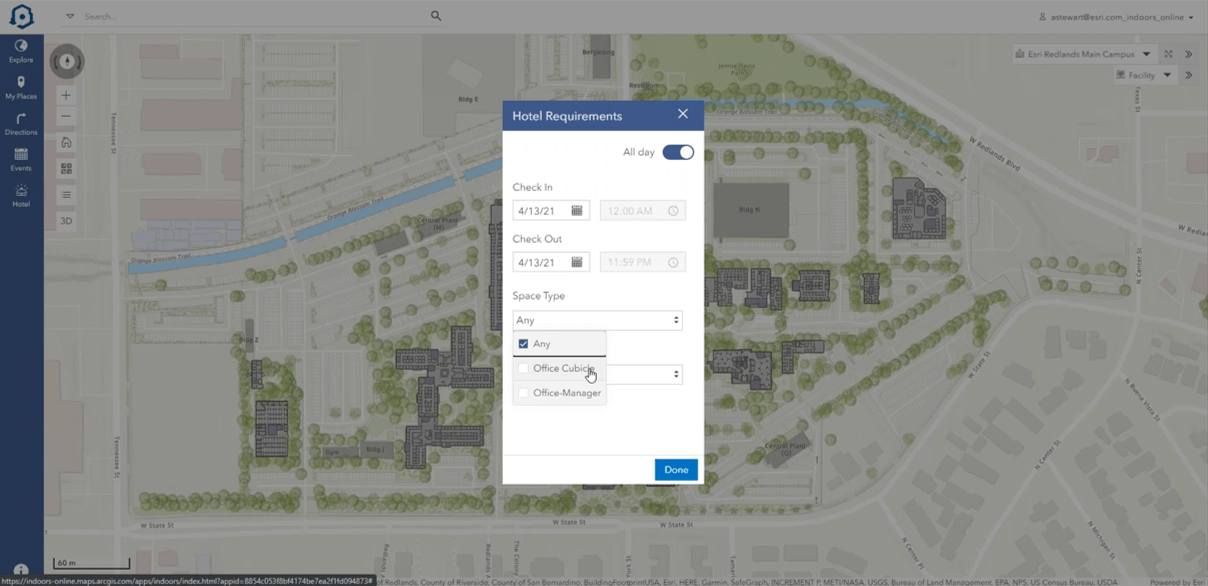Viewport: 1208px width, 586px height.
Task: Check the Office Cubicle option
Action: point(523,368)
